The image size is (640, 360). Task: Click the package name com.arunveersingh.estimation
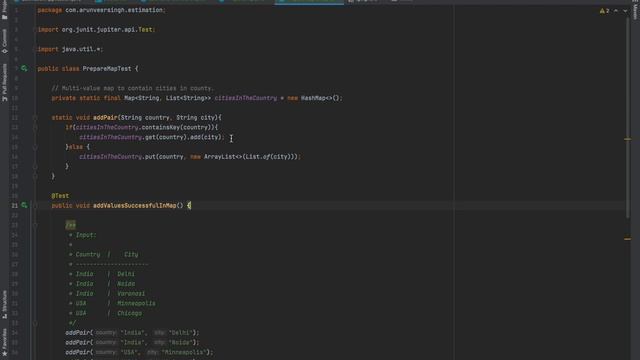click(x=114, y=10)
